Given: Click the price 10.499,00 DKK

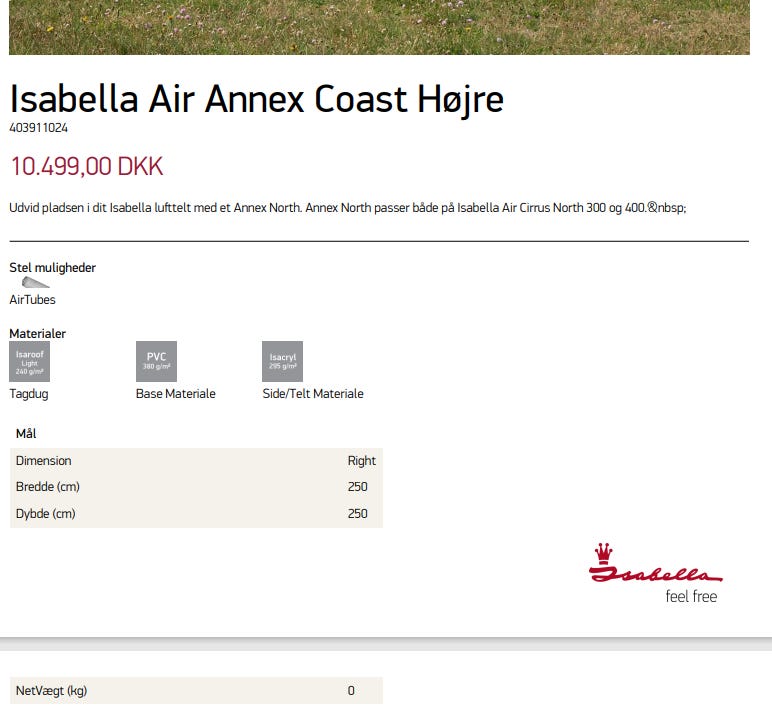Looking at the screenshot, I should click(x=87, y=166).
